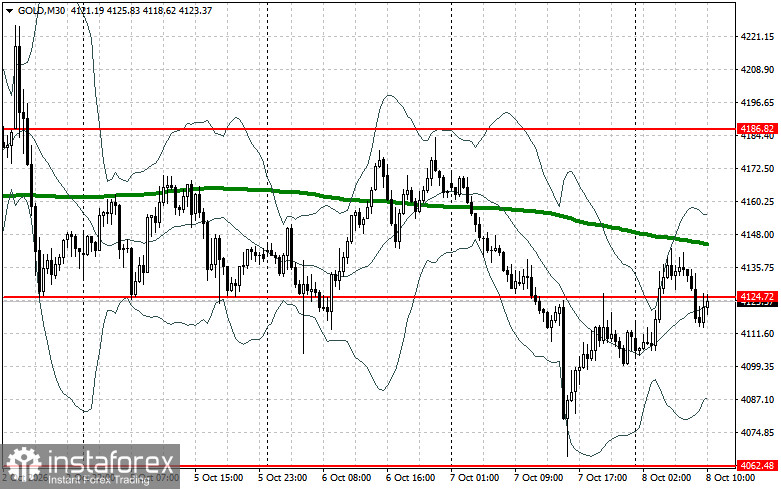The image size is (781, 489).
Task: Click time axis label 5 Oct 15:00
Action: click(218, 478)
